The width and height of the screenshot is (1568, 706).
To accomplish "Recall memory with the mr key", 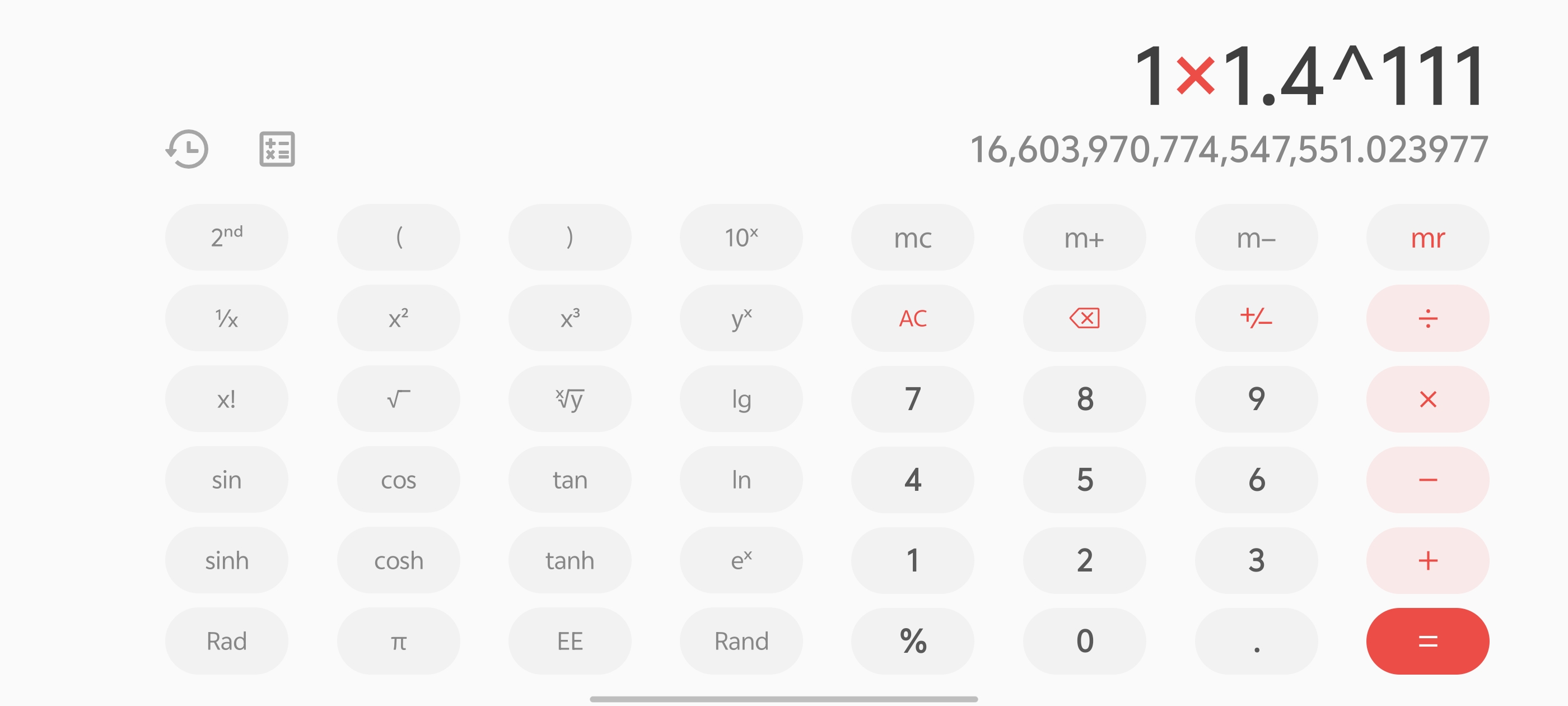I will 1427,237.
